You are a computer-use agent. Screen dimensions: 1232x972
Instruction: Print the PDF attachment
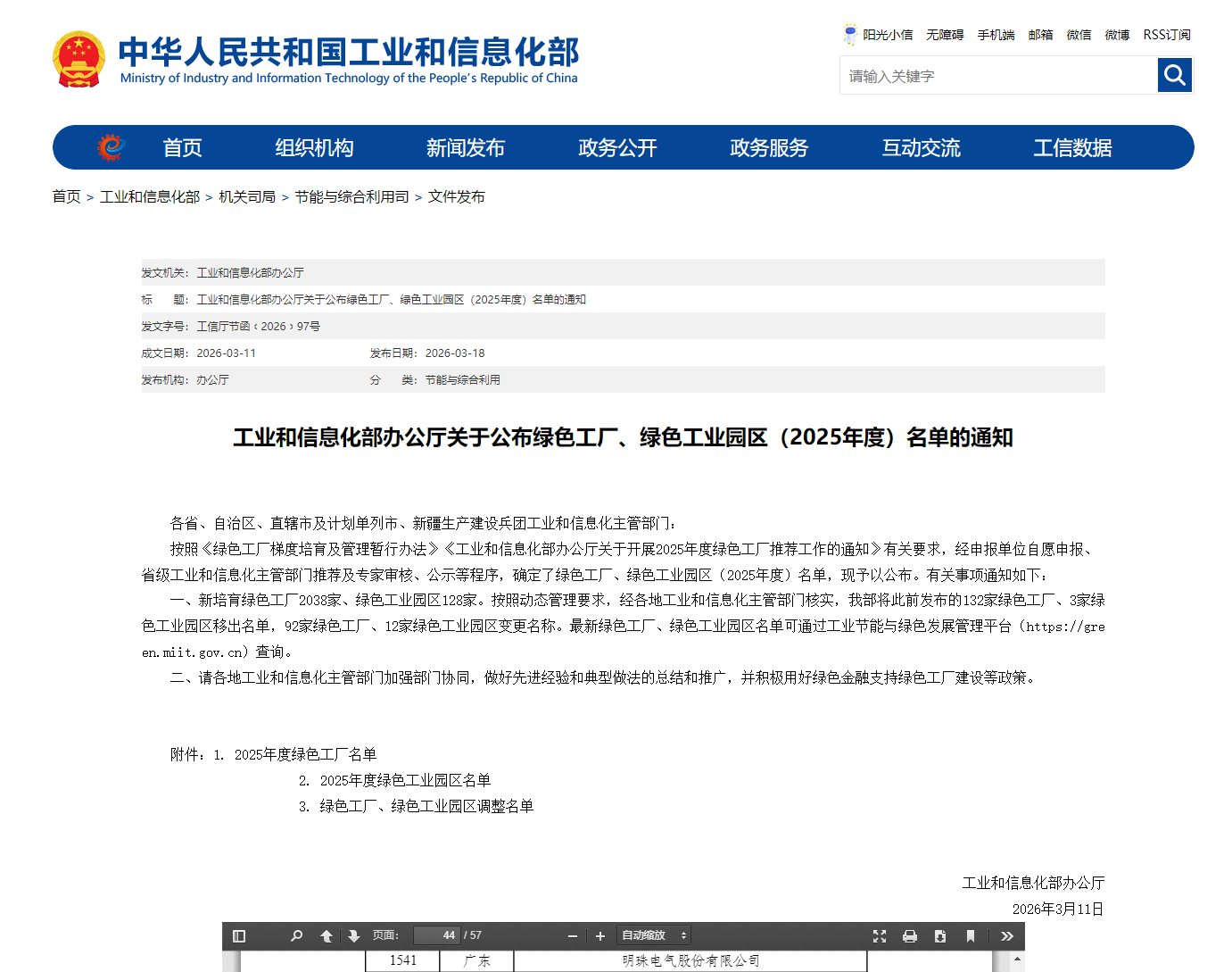(910, 935)
